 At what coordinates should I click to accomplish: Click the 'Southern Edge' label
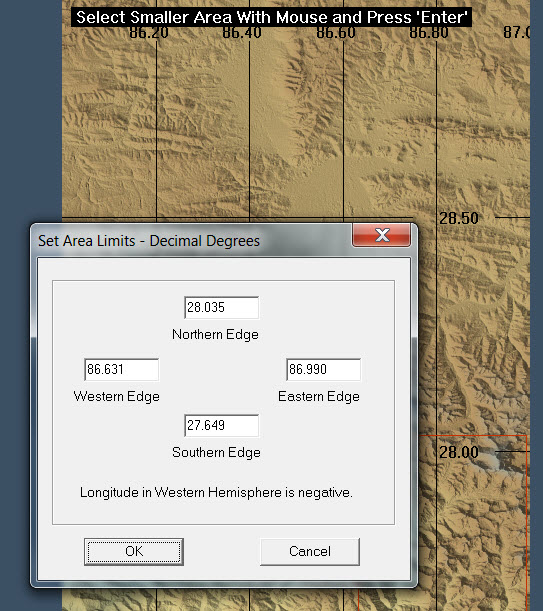point(216,452)
